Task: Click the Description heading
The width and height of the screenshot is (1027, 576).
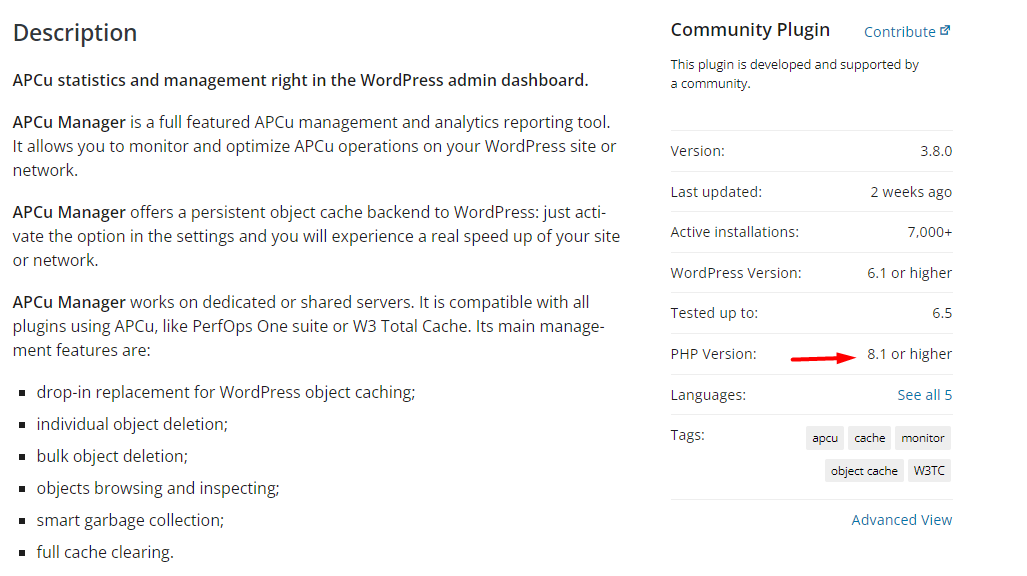Action: click(x=75, y=33)
